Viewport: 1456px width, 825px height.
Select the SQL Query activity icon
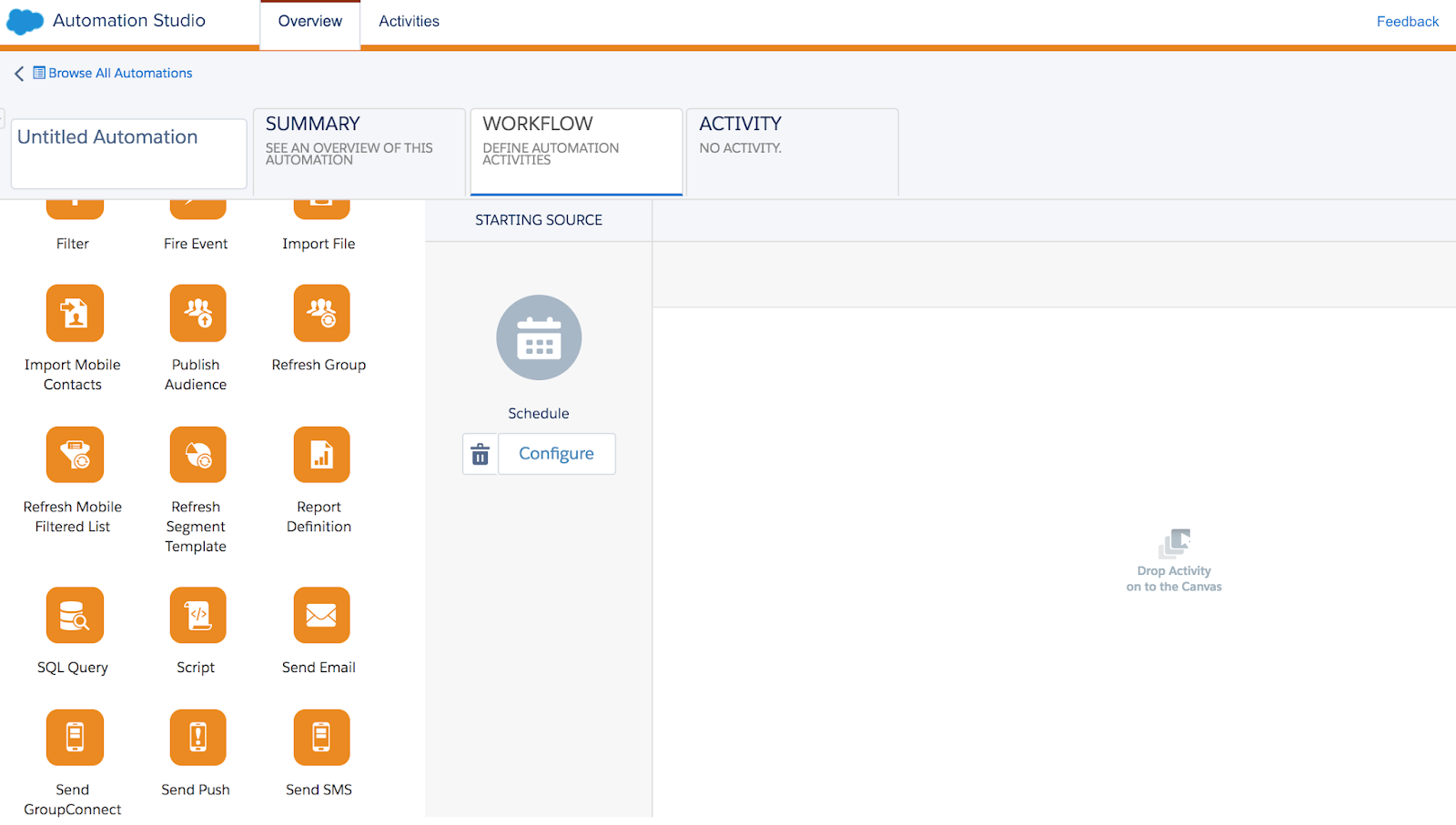74,615
